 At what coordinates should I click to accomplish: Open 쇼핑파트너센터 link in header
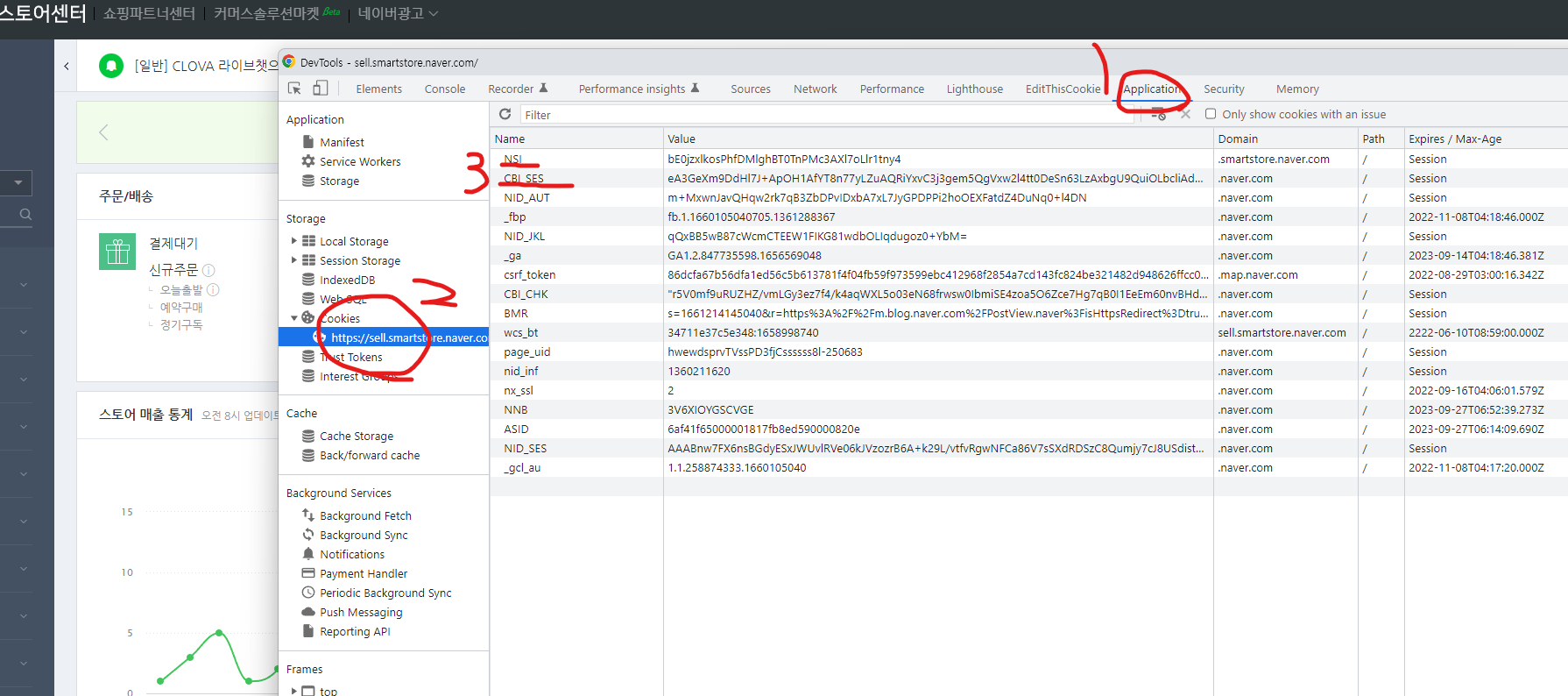[x=149, y=13]
